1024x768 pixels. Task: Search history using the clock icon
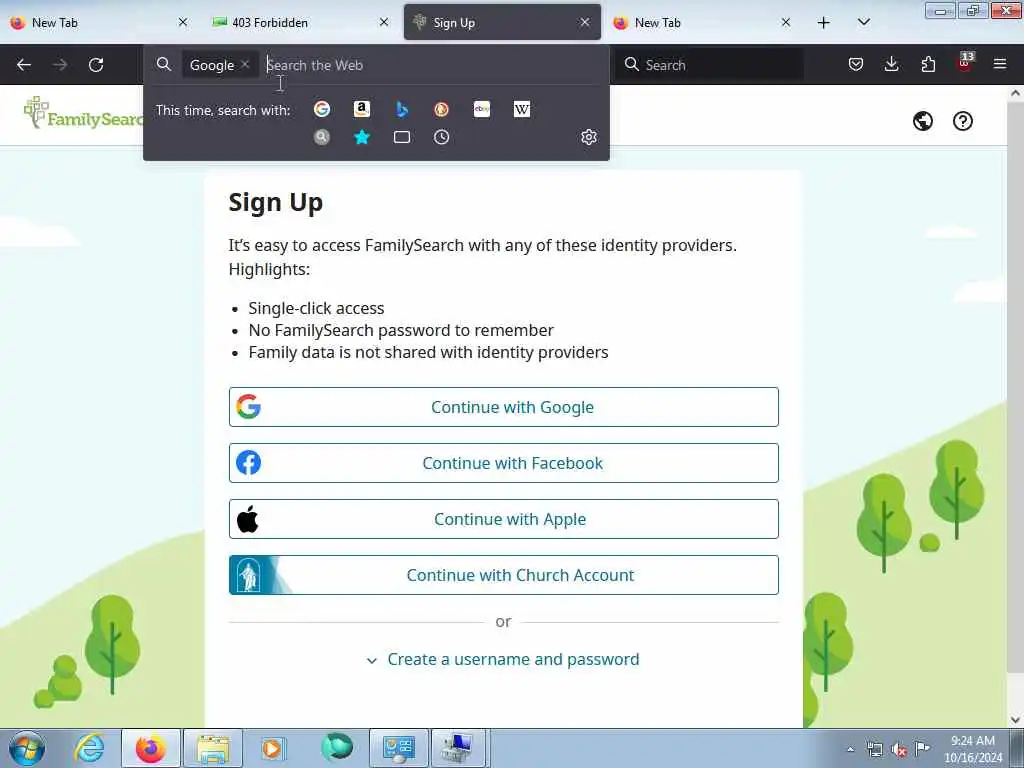click(441, 137)
